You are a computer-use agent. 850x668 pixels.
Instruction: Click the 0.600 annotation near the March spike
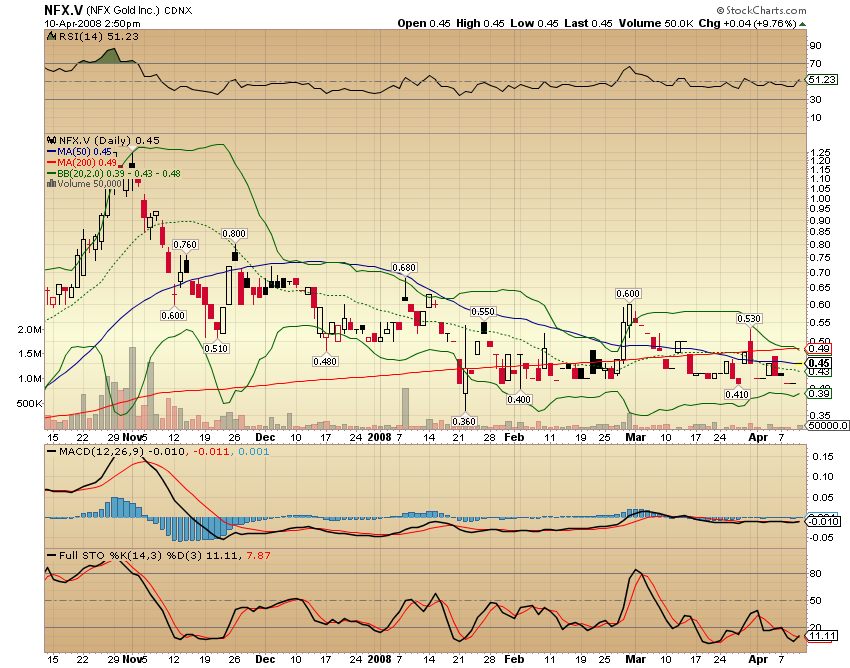(626, 295)
